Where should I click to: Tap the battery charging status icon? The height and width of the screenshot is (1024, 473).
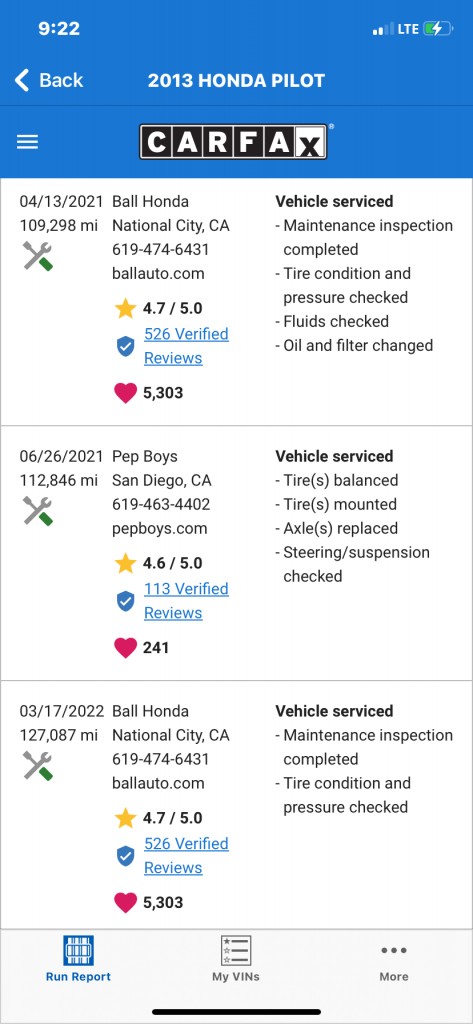click(x=437, y=29)
